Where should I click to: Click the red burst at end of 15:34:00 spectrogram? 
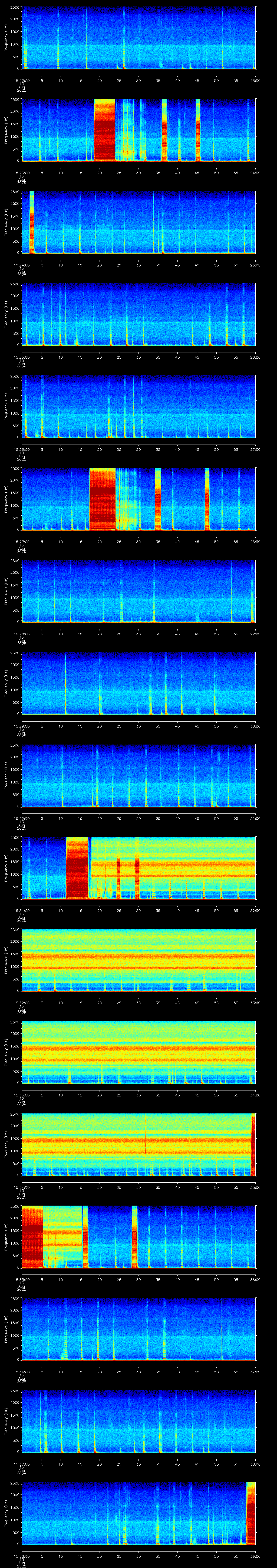click(x=254, y=1144)
